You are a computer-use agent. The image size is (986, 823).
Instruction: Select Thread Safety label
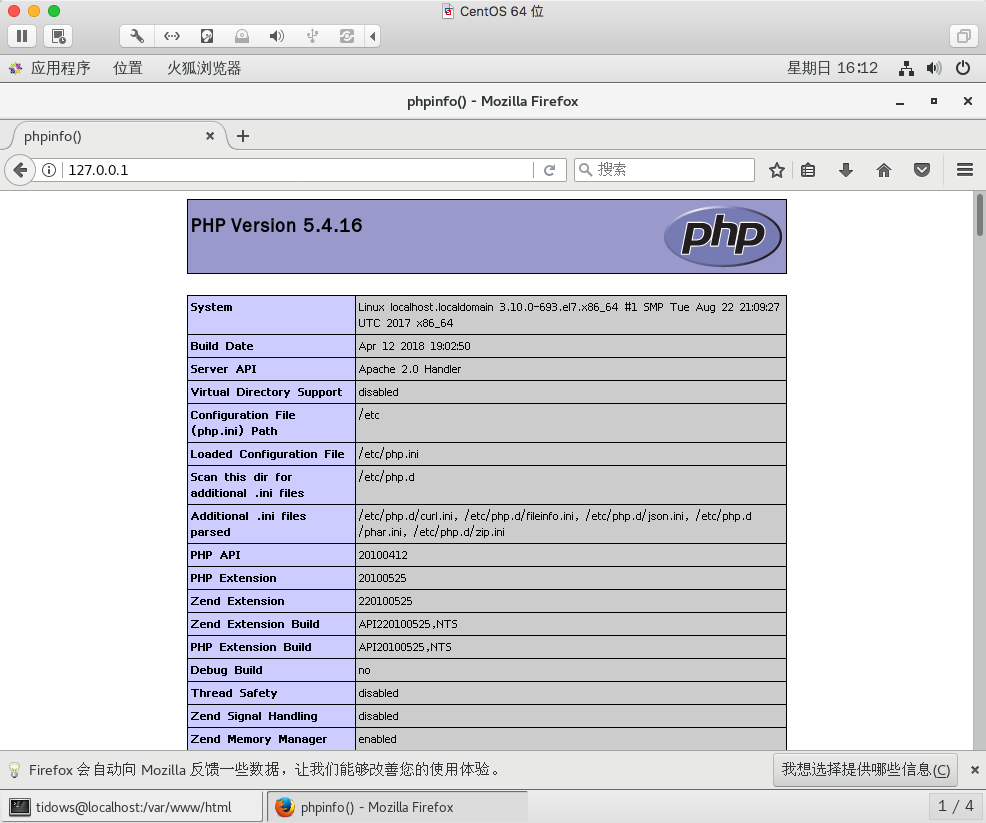click(234, 693)
